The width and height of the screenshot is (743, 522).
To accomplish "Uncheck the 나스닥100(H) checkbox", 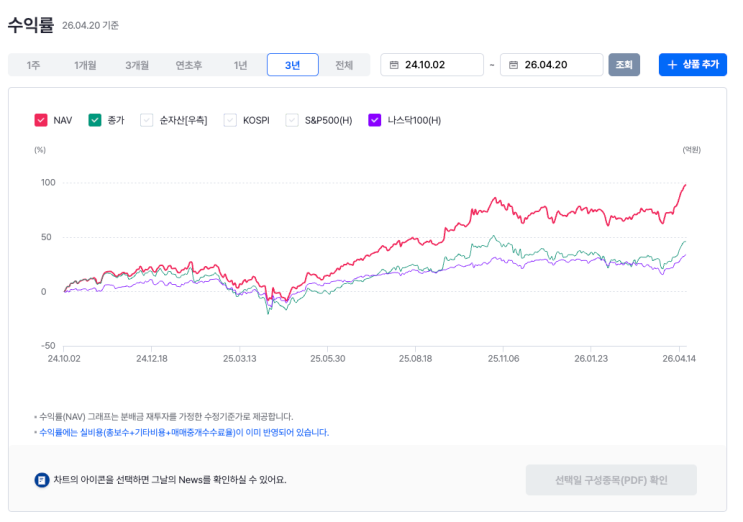I will coord(374,120).
